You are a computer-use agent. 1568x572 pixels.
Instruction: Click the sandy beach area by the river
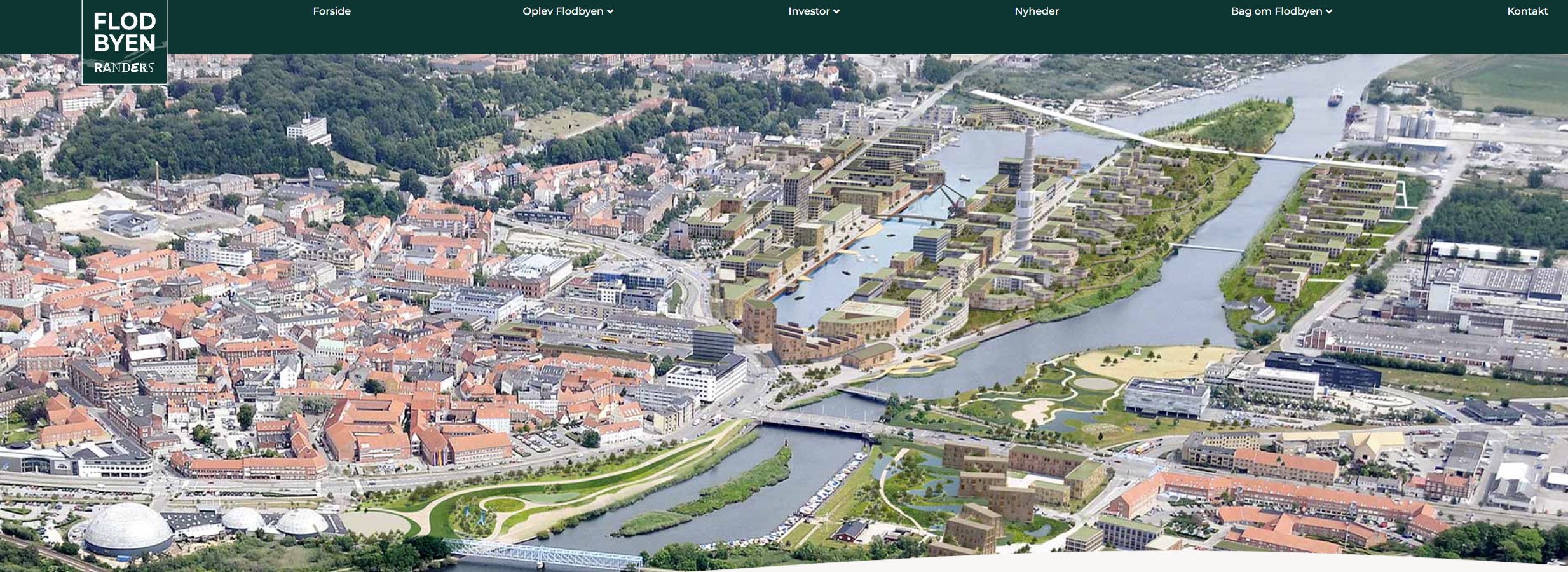[x=1150, y=362]
